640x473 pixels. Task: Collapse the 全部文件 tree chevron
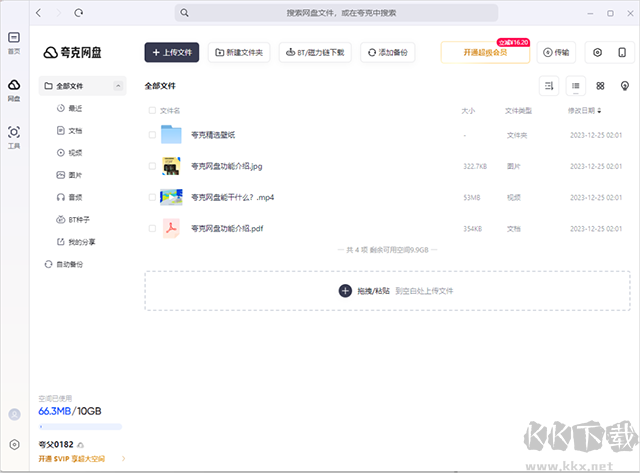pos(118,86)
